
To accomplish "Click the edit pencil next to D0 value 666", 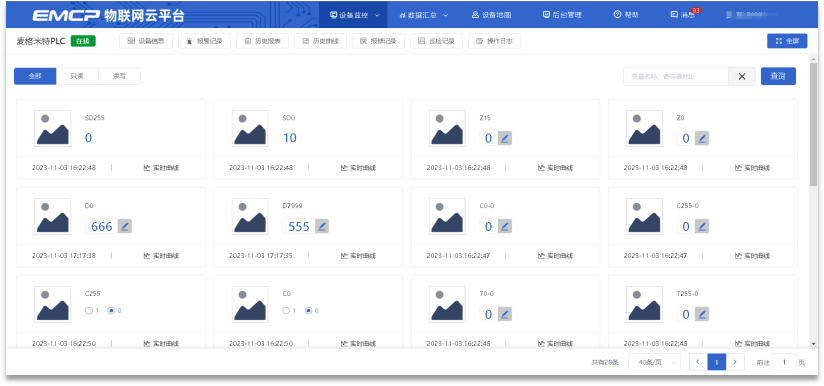I will pos(125,226).
